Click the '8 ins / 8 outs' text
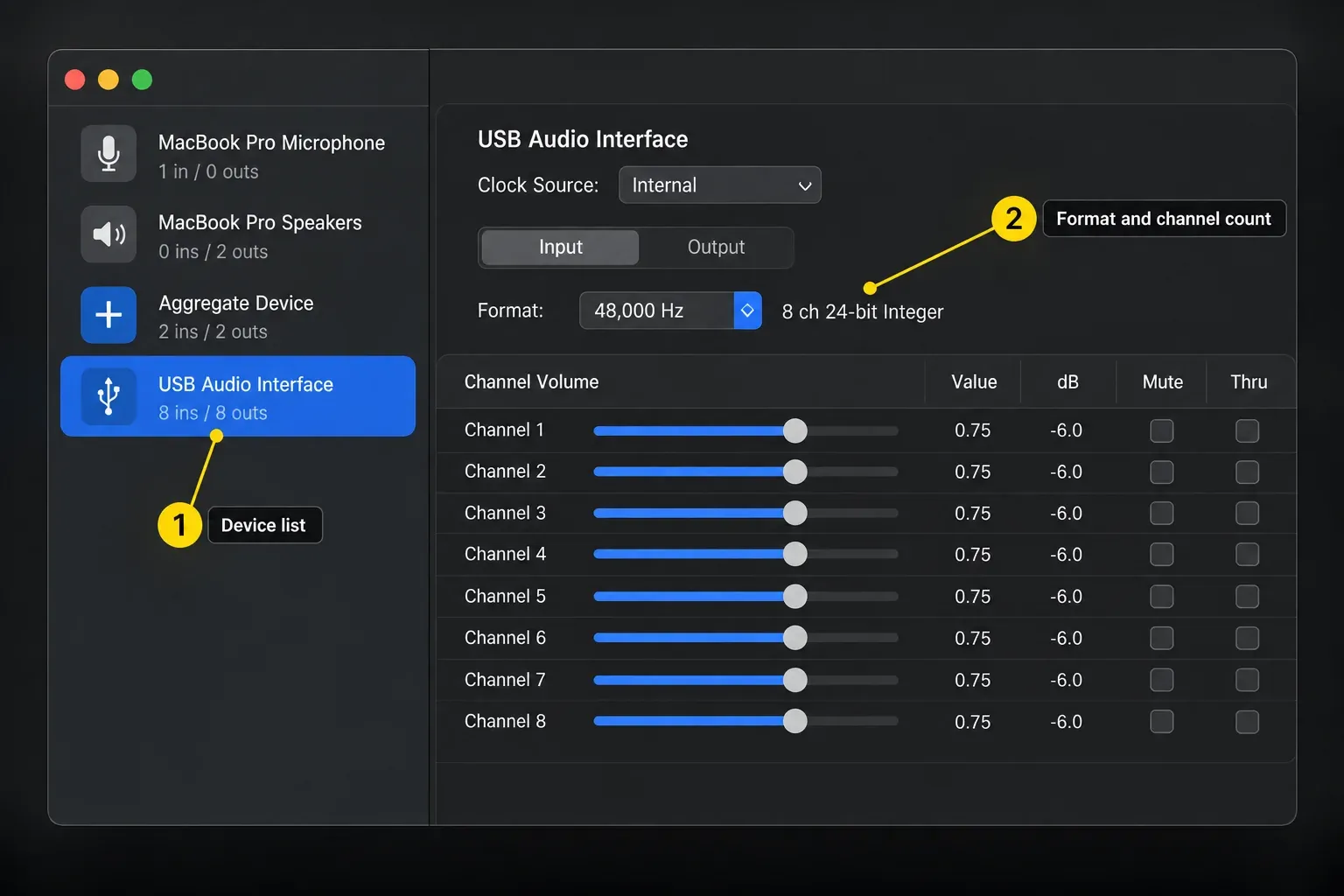The width and height of the screenshot is (1344, 896). click(x=213, y=413)
